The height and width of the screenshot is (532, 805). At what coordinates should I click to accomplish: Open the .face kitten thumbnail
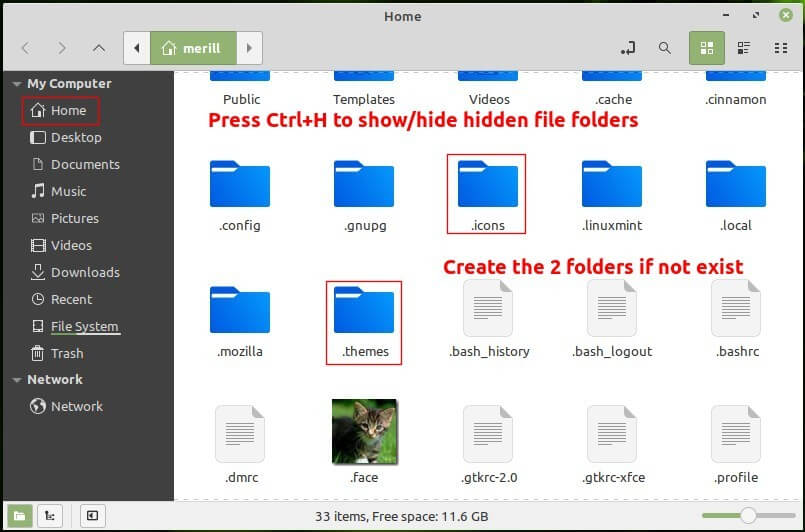(364, 432)
